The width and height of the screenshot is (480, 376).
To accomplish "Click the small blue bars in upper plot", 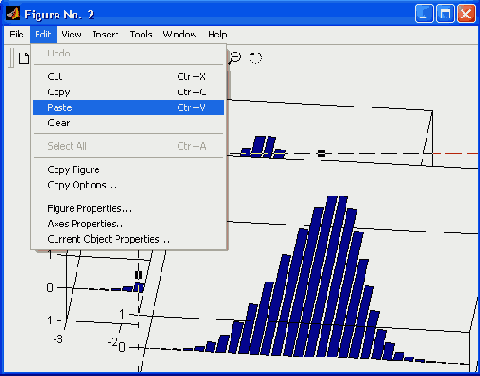I will tap(263, 147).
